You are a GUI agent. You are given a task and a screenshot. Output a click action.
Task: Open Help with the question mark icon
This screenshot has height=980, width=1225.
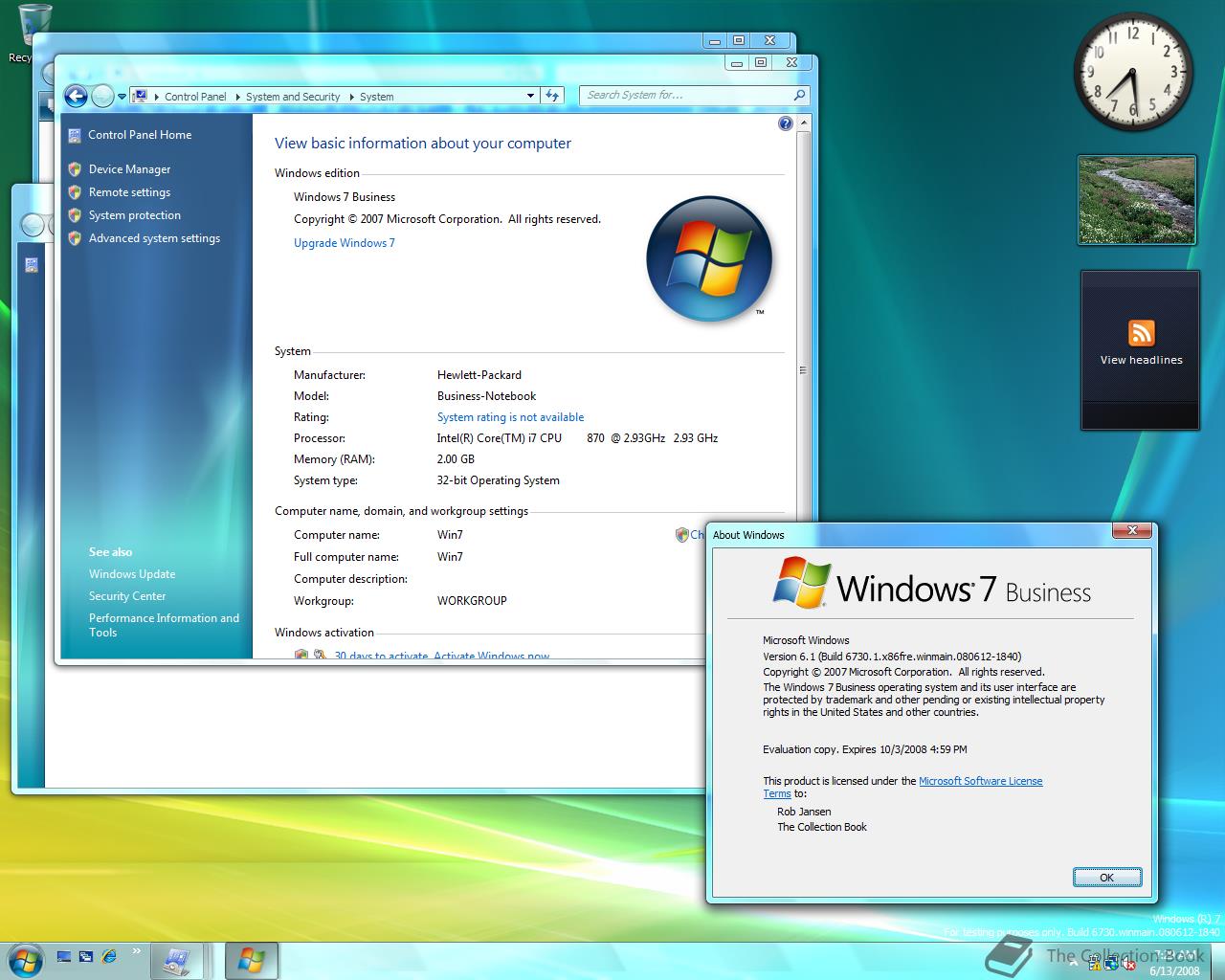[x=786, y=123]
